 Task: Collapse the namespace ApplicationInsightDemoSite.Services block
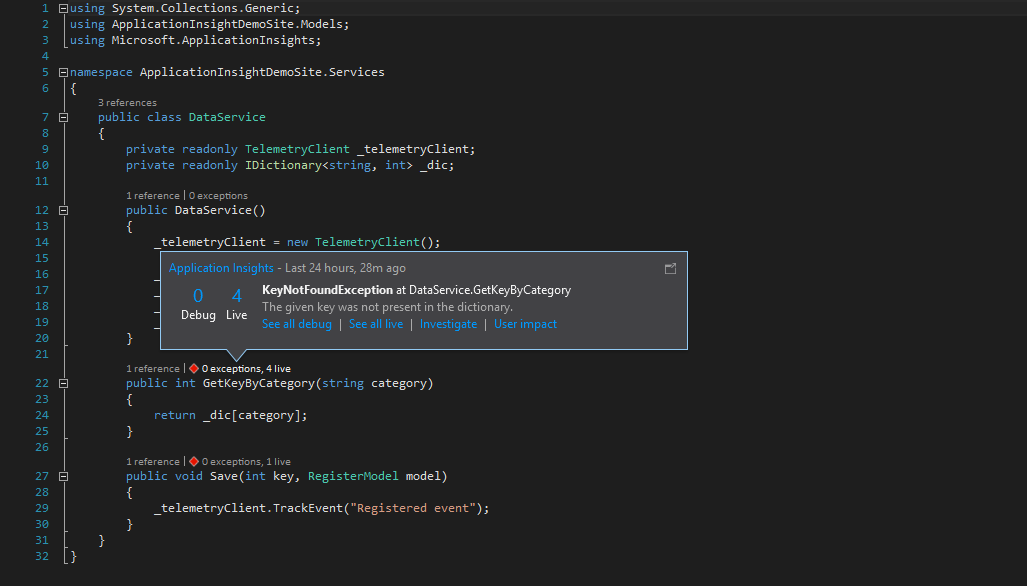[64, 73]
